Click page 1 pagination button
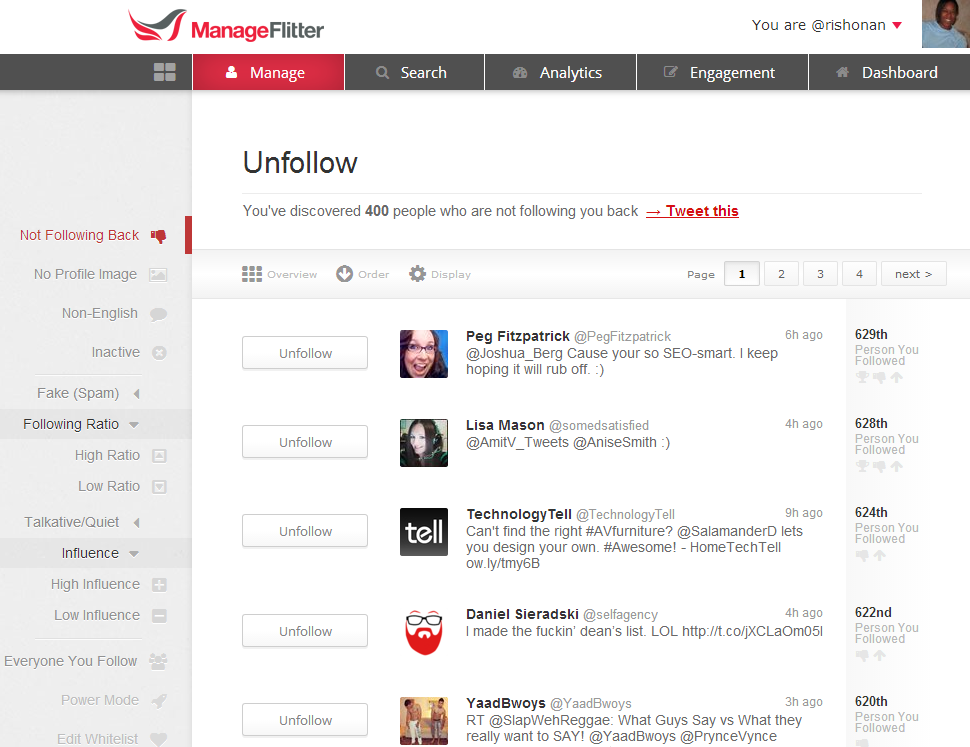The width and height of the screenshot is (970, 747). point(742,274)
